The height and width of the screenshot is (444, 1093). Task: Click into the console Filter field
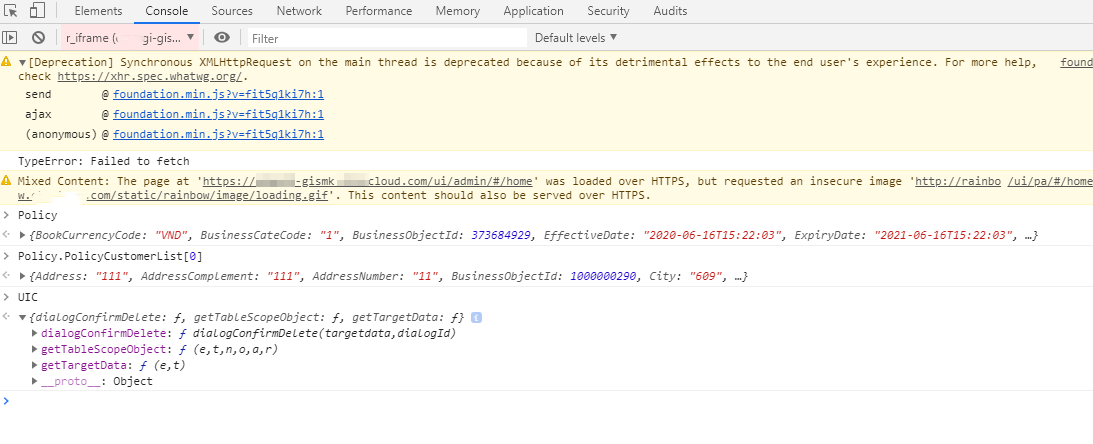pos(385,38)
